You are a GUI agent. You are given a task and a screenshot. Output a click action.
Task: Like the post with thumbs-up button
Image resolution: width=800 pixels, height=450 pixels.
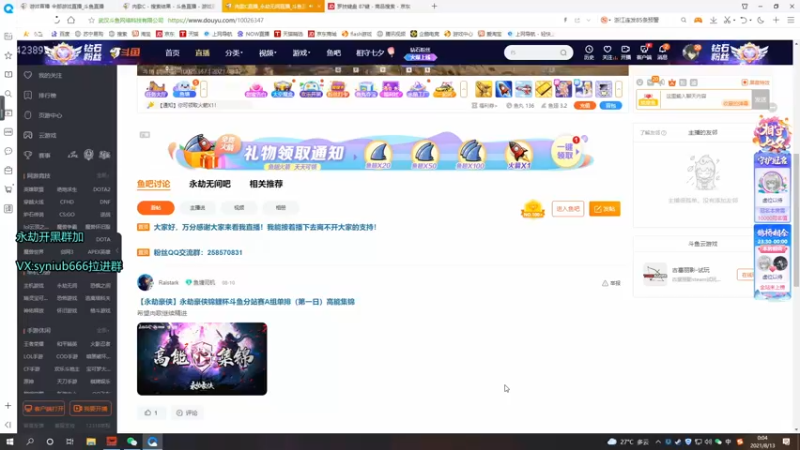point(151,413)
